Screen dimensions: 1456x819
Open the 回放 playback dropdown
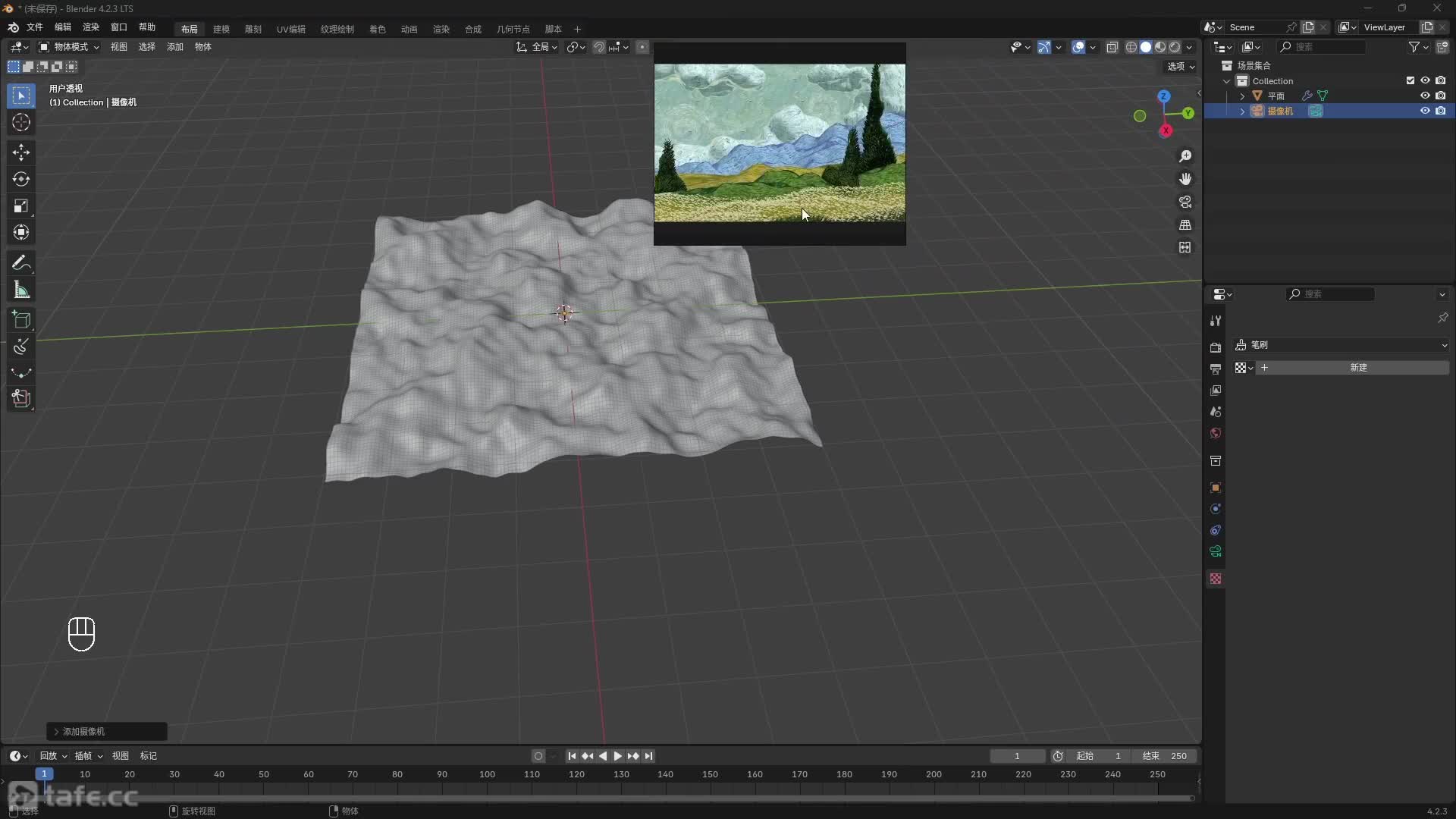[x=53, y=756]
